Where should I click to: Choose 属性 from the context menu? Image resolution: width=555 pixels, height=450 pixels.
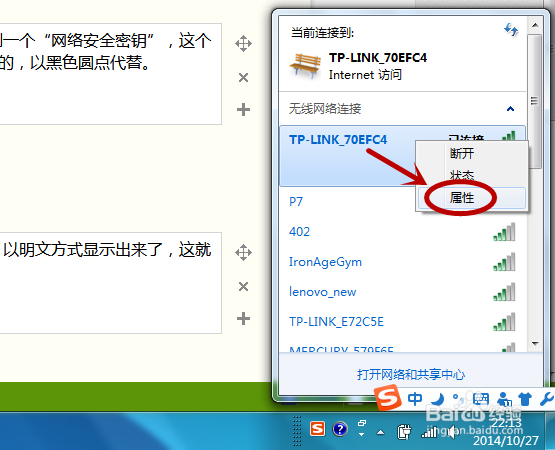pyautogui.click(x=471, y=198)
